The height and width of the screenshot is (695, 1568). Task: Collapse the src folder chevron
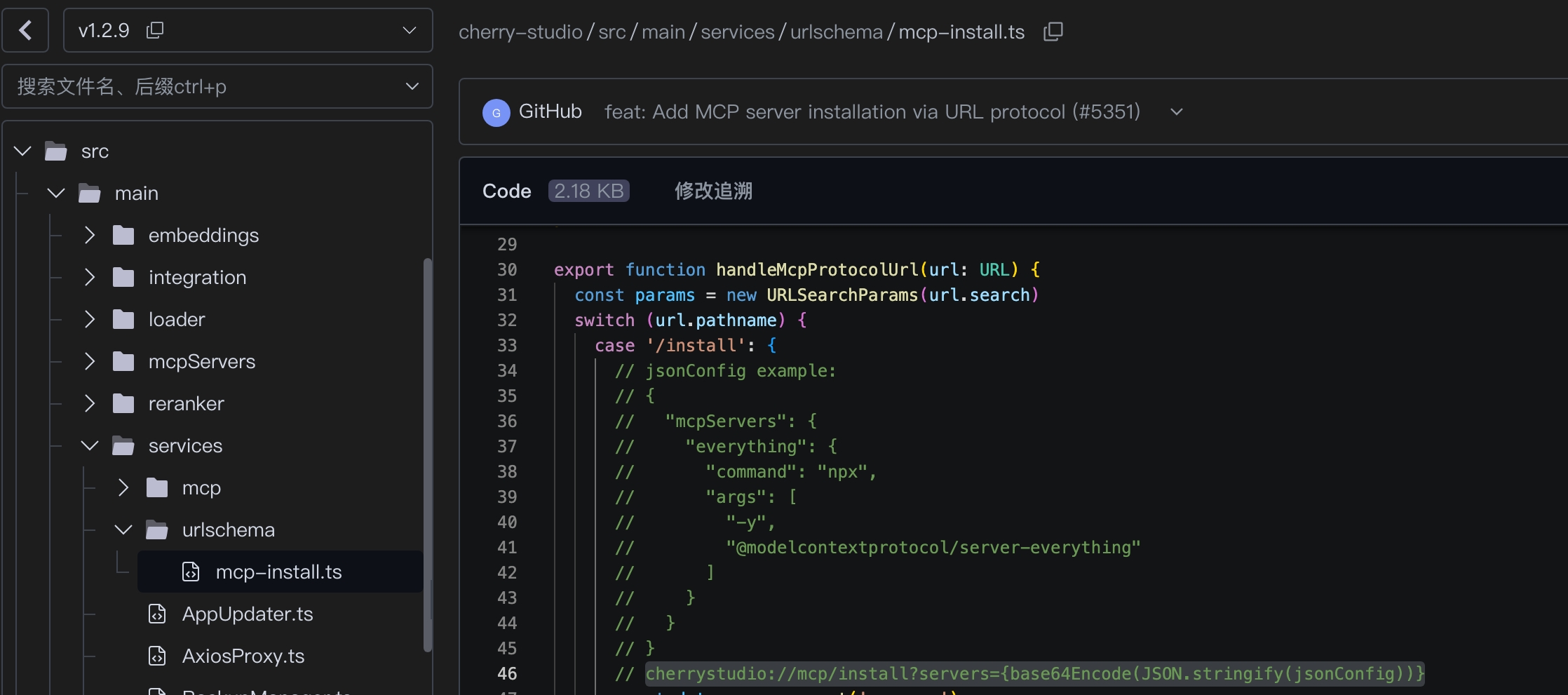[22, 151]
